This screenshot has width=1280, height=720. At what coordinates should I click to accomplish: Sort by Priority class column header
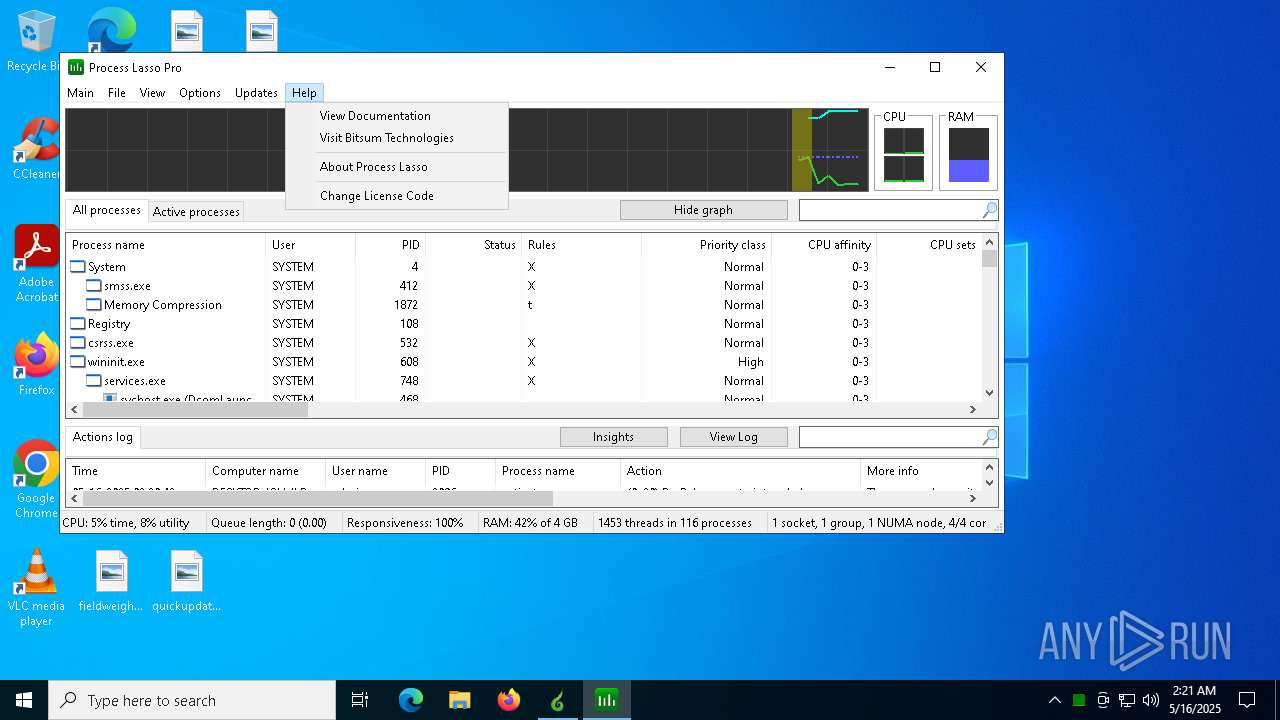tap(706, 245)
